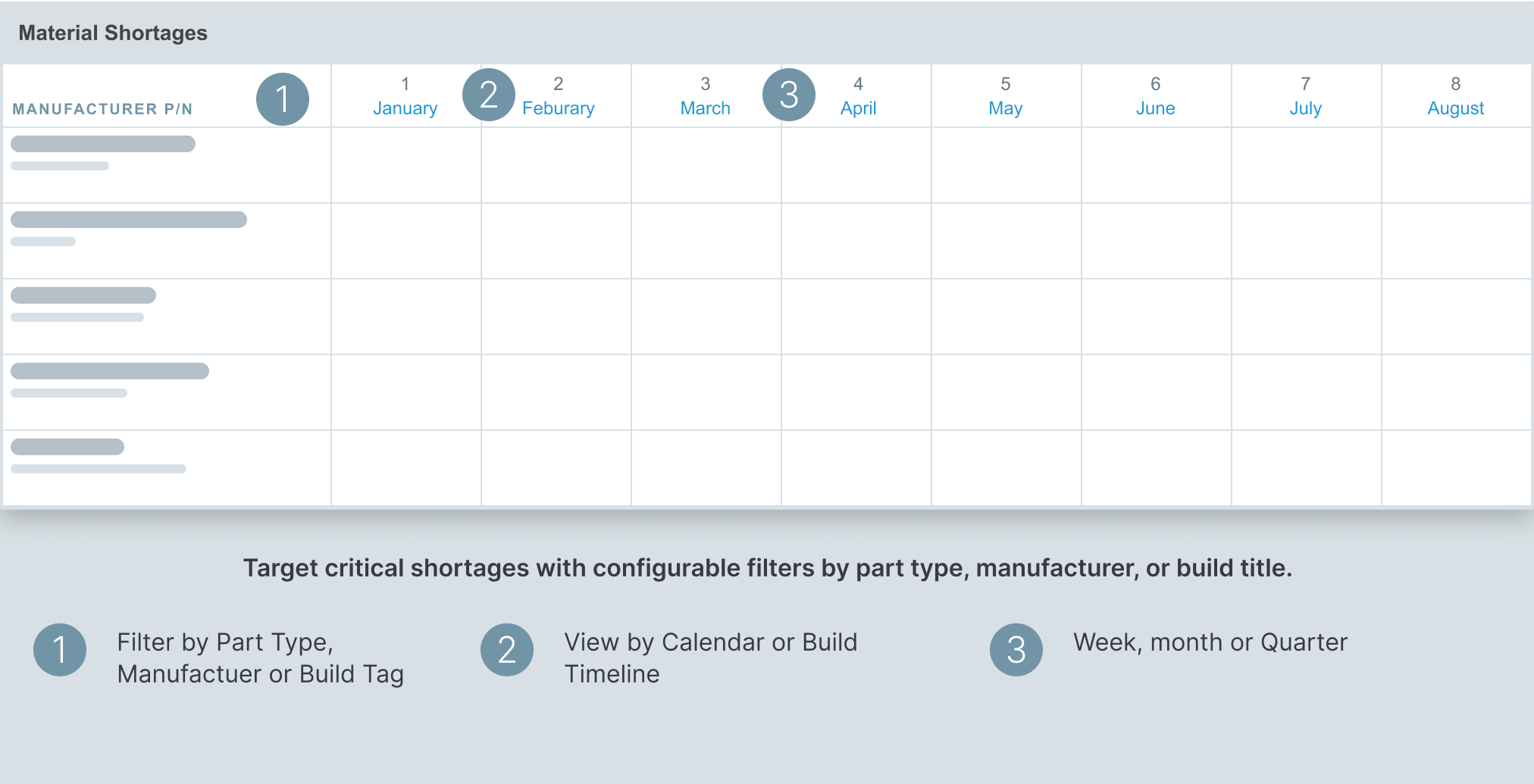The height and width of the screenshot is (784, 1534).
Task: Sort by the MANUFACTURER P/N column header
Action: [x=102, y=109]
